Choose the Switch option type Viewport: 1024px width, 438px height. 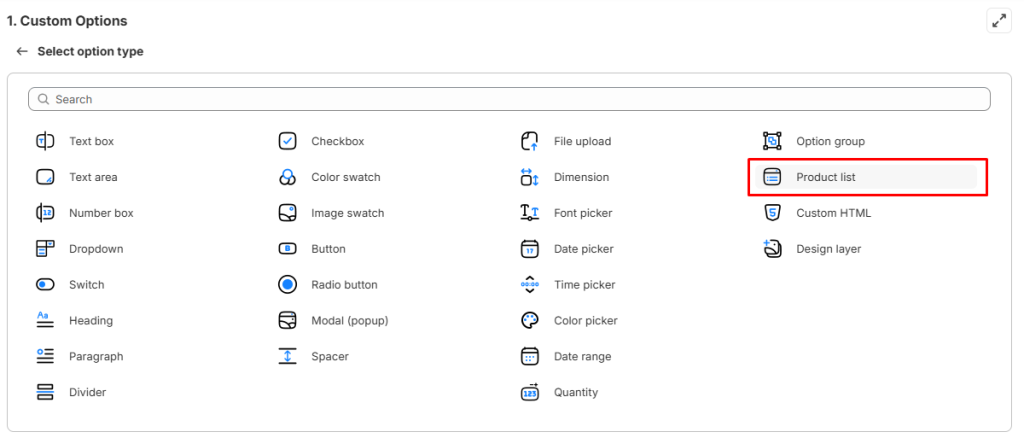point(86,285)
